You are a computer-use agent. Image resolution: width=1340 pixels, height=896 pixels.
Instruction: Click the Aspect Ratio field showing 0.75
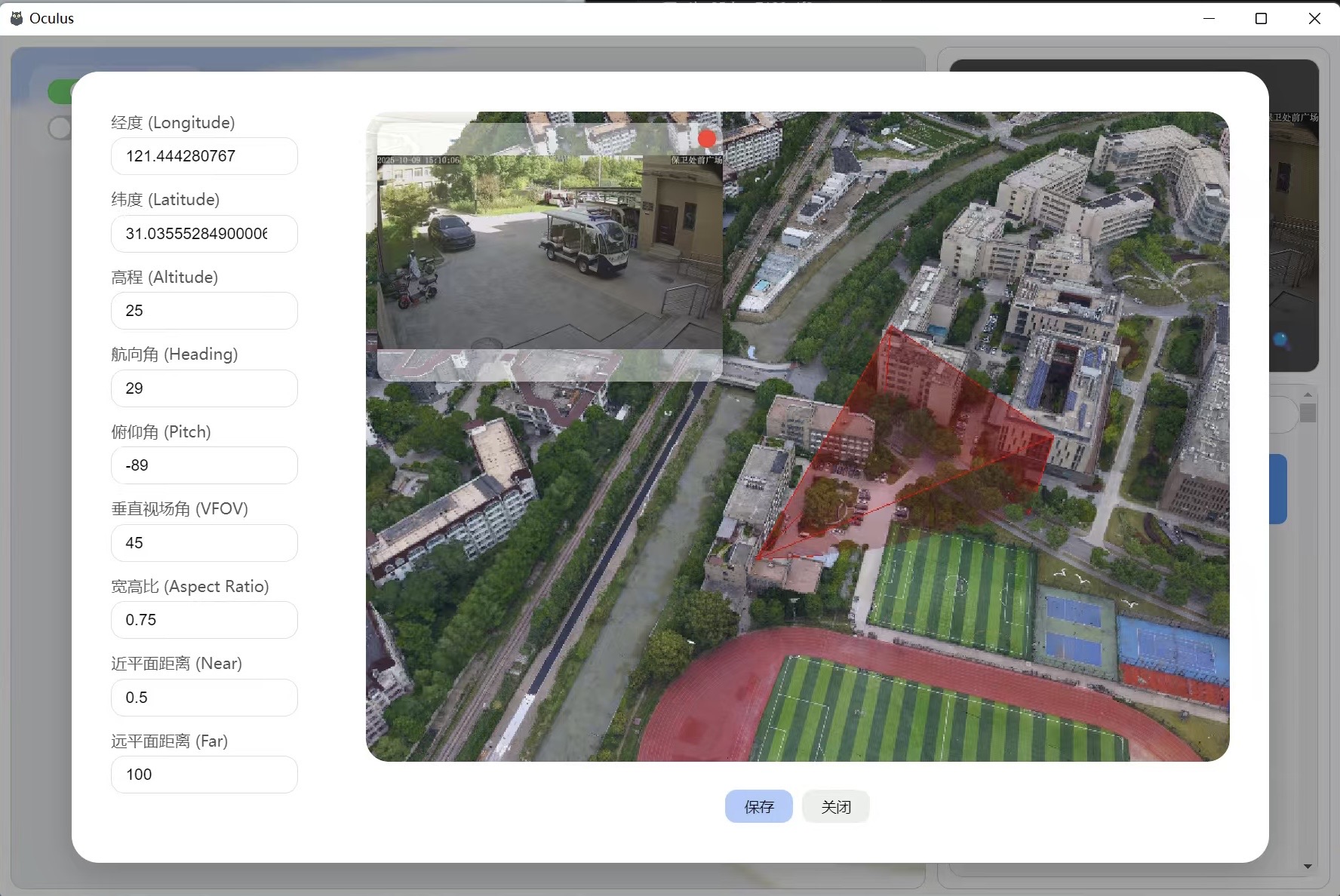(204, 620)
